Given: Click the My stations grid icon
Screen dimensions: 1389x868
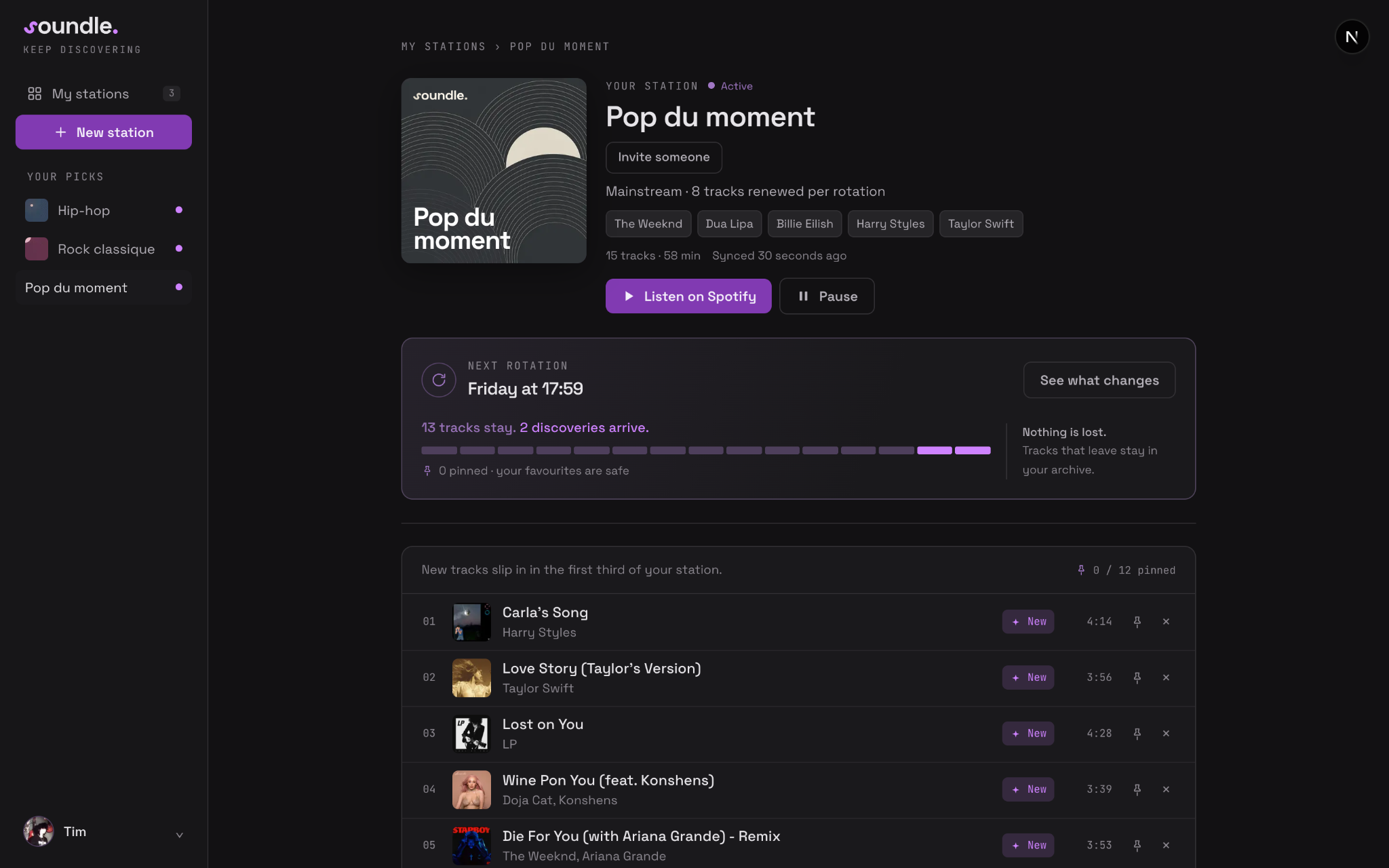Looking at the screenshot, I should point(35,94).
